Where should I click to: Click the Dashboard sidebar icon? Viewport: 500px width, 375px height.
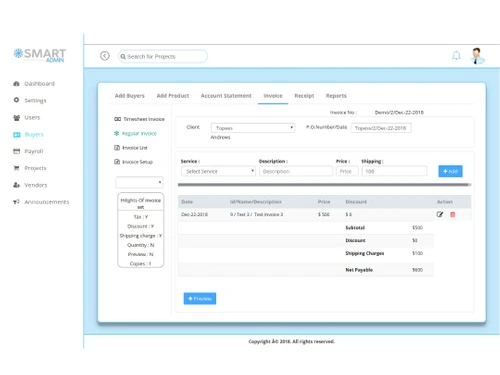click(x=16, y=84)
